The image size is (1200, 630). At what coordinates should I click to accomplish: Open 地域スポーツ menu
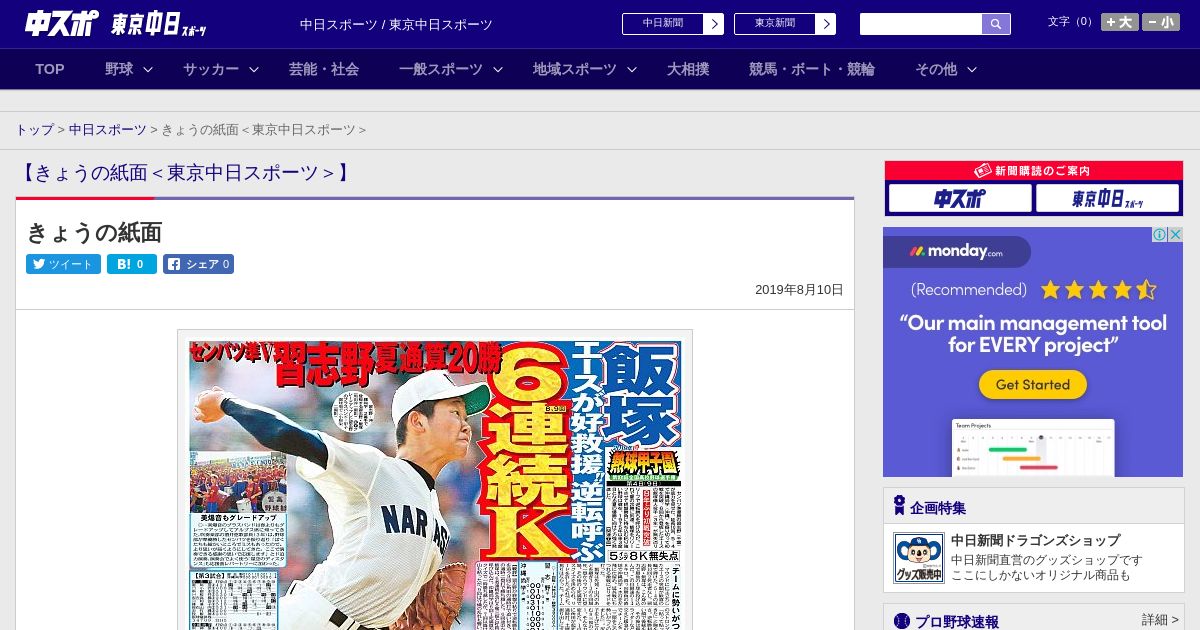(x=575, y=69)
